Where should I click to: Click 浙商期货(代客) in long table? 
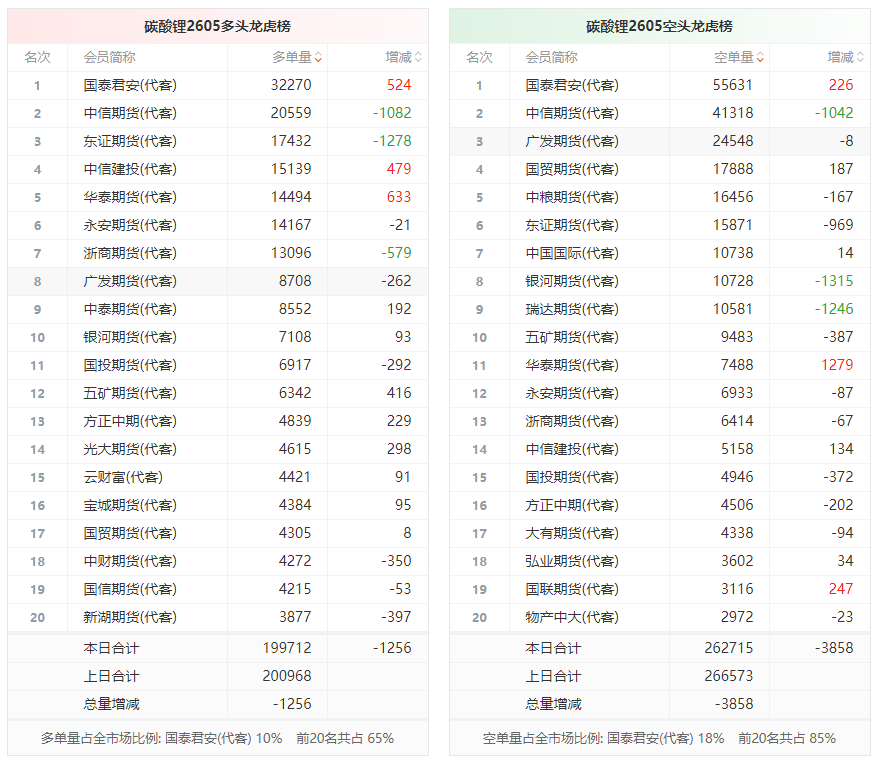coord(130,253)
